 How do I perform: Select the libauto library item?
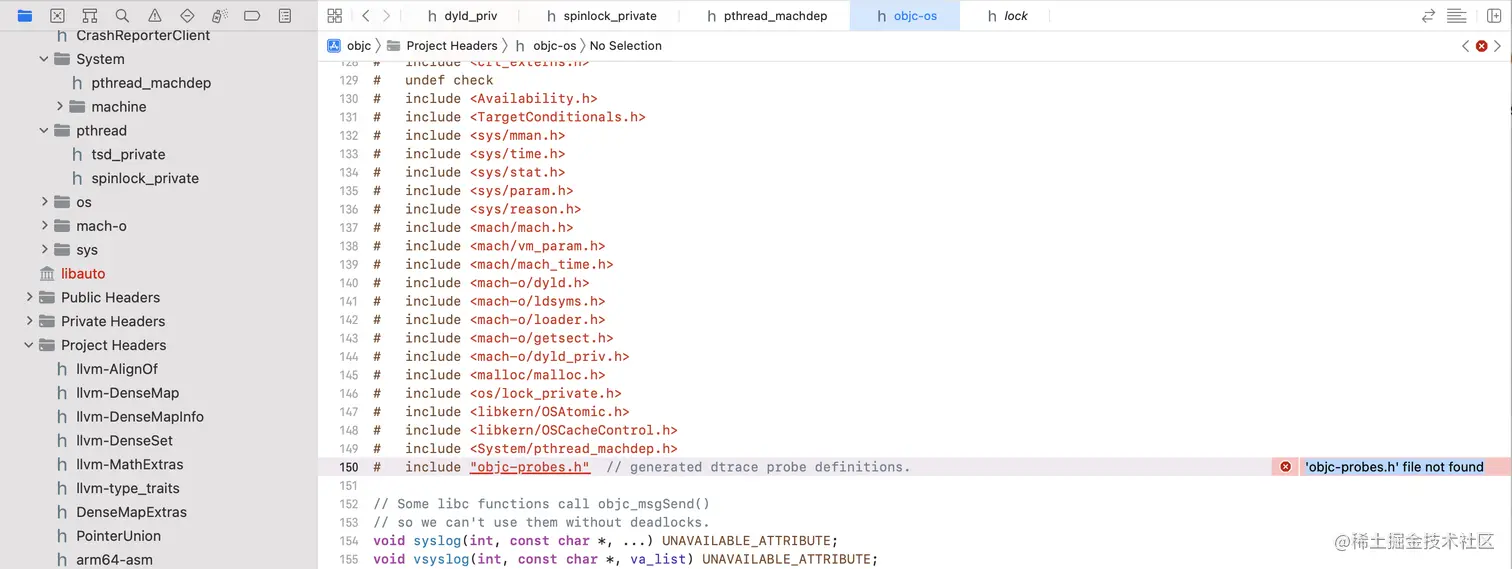click(83, 273)
